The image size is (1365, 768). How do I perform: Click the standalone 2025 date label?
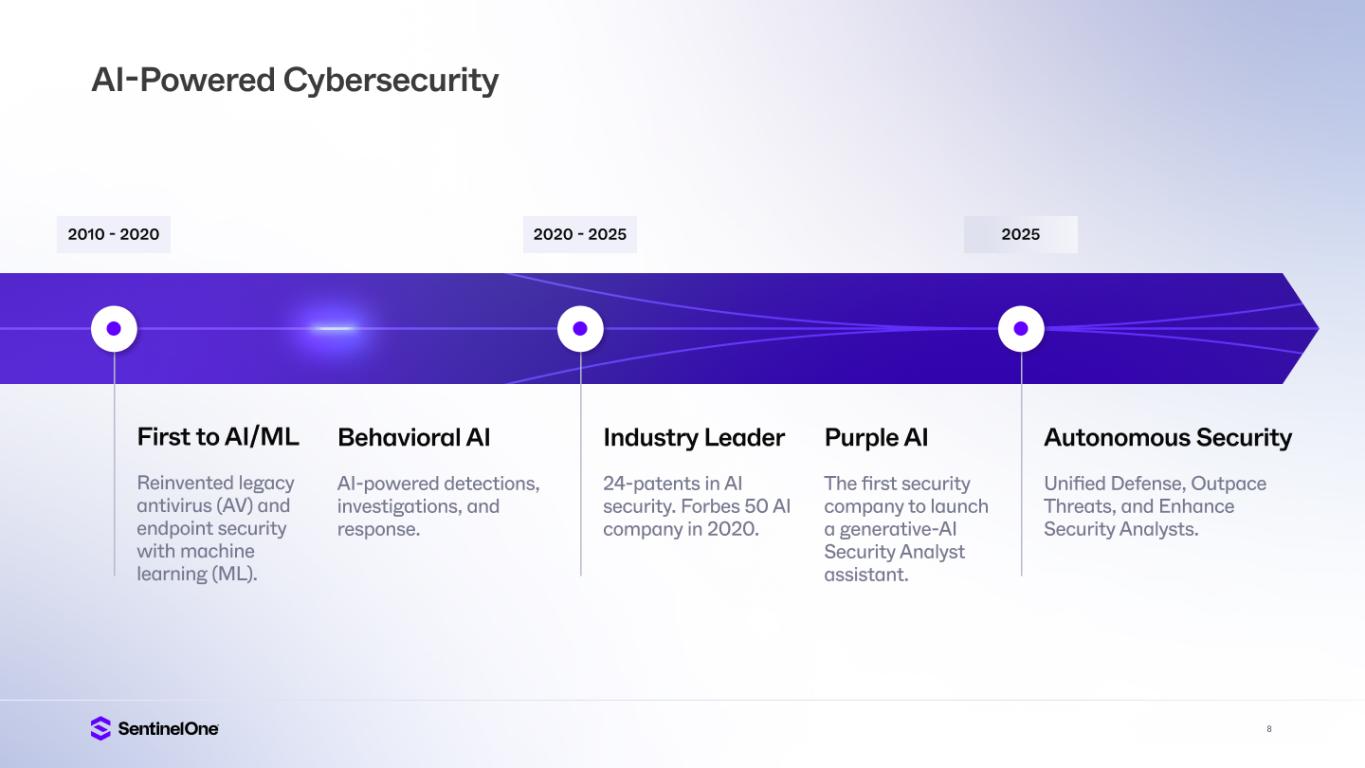click(x=1020, y=234)
